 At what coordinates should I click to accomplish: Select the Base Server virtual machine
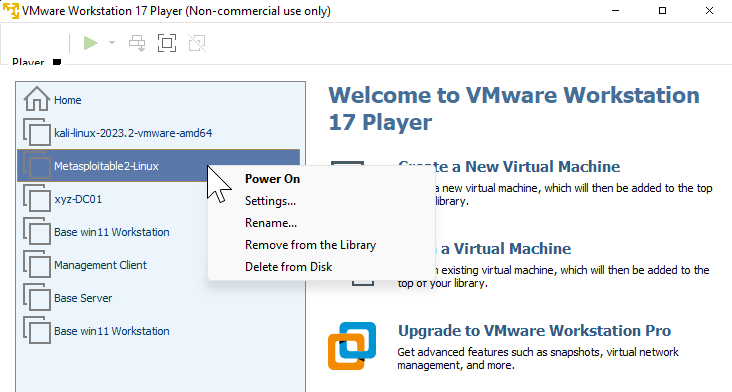pyautogui.click(x=158, y=298)
